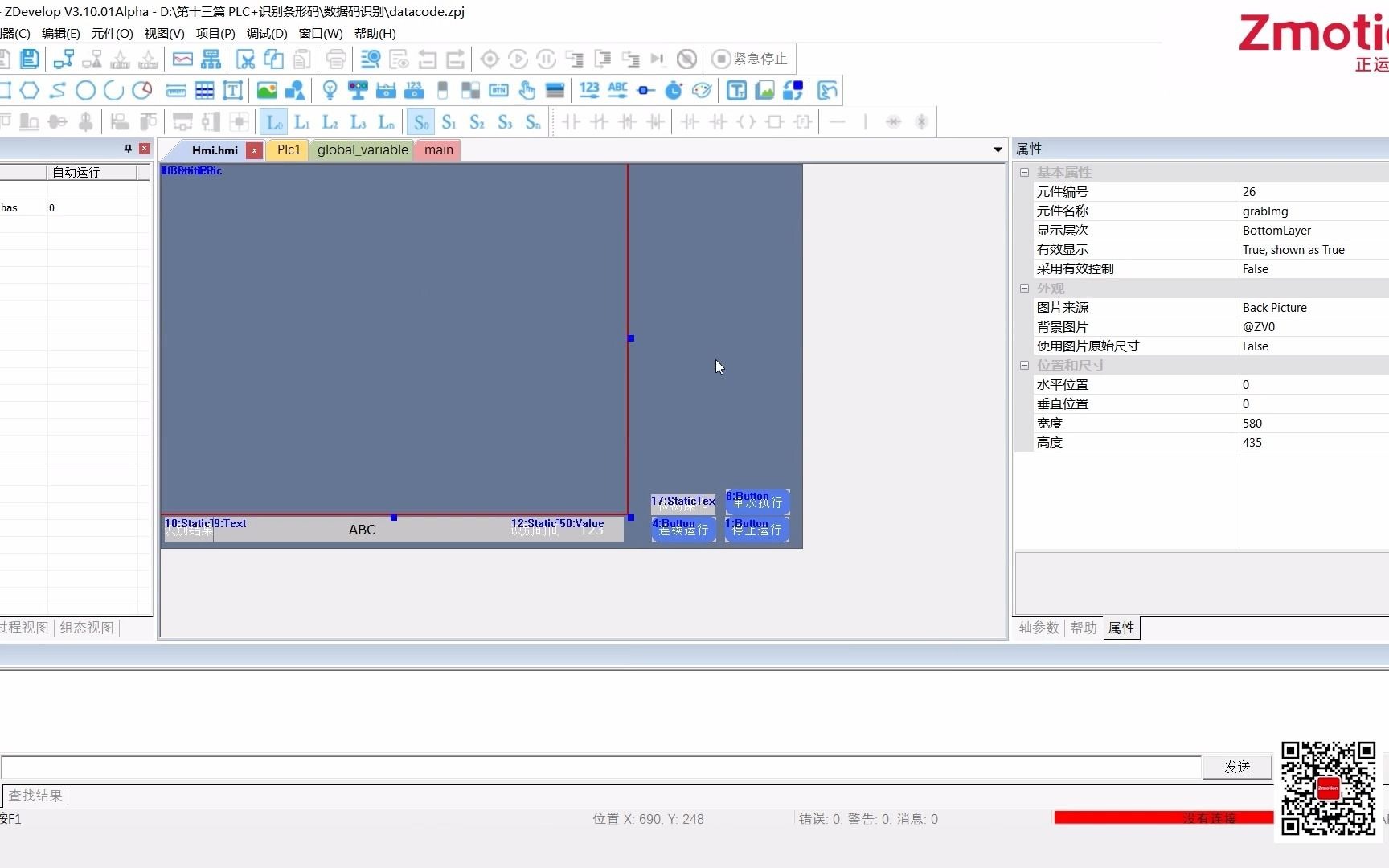This screenshot has height=868, width=1389.
Task: Close the Hmi.hmi tab
Action: (x=254, y=150)
